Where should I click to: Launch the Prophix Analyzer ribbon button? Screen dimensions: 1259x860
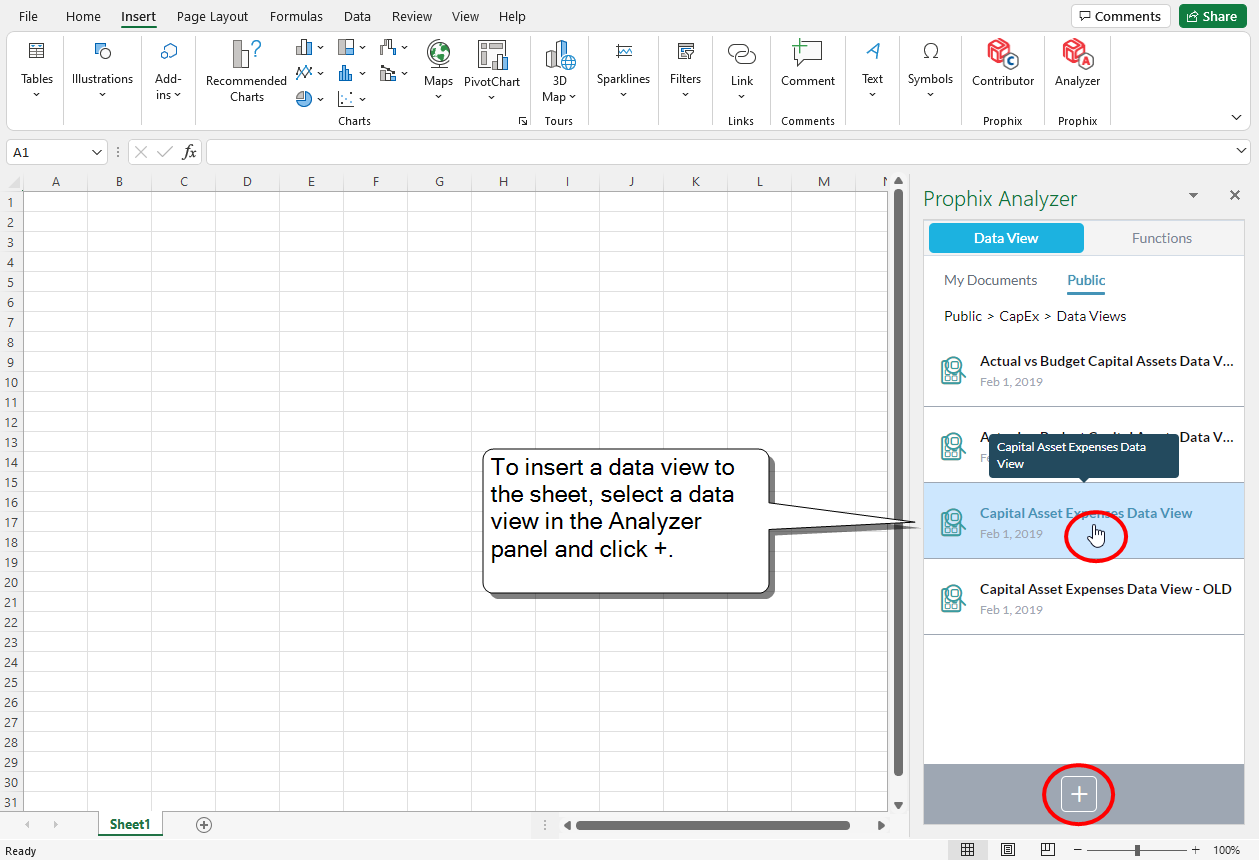coord(1077,63)
